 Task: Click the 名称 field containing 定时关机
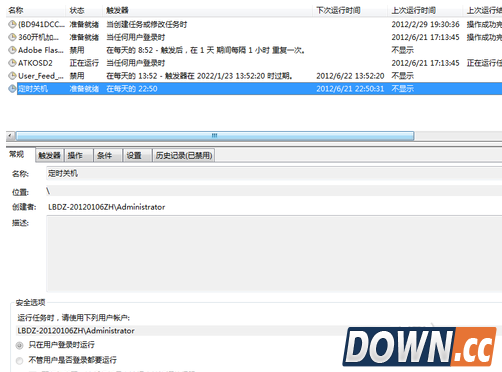point(274,173)
